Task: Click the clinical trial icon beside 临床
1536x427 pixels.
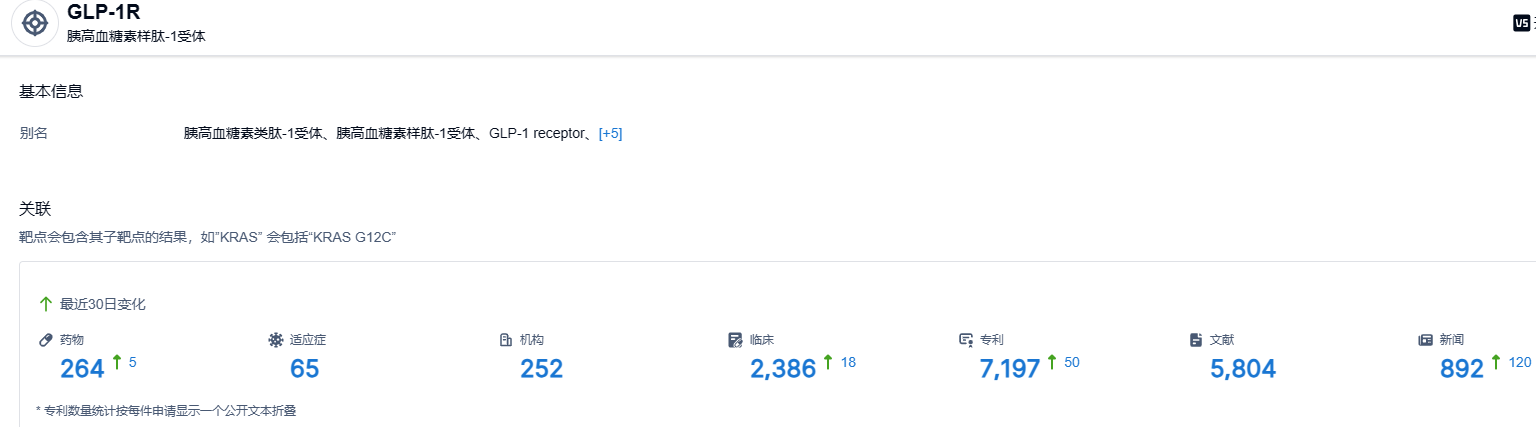Action: click(x=736, y=340)
